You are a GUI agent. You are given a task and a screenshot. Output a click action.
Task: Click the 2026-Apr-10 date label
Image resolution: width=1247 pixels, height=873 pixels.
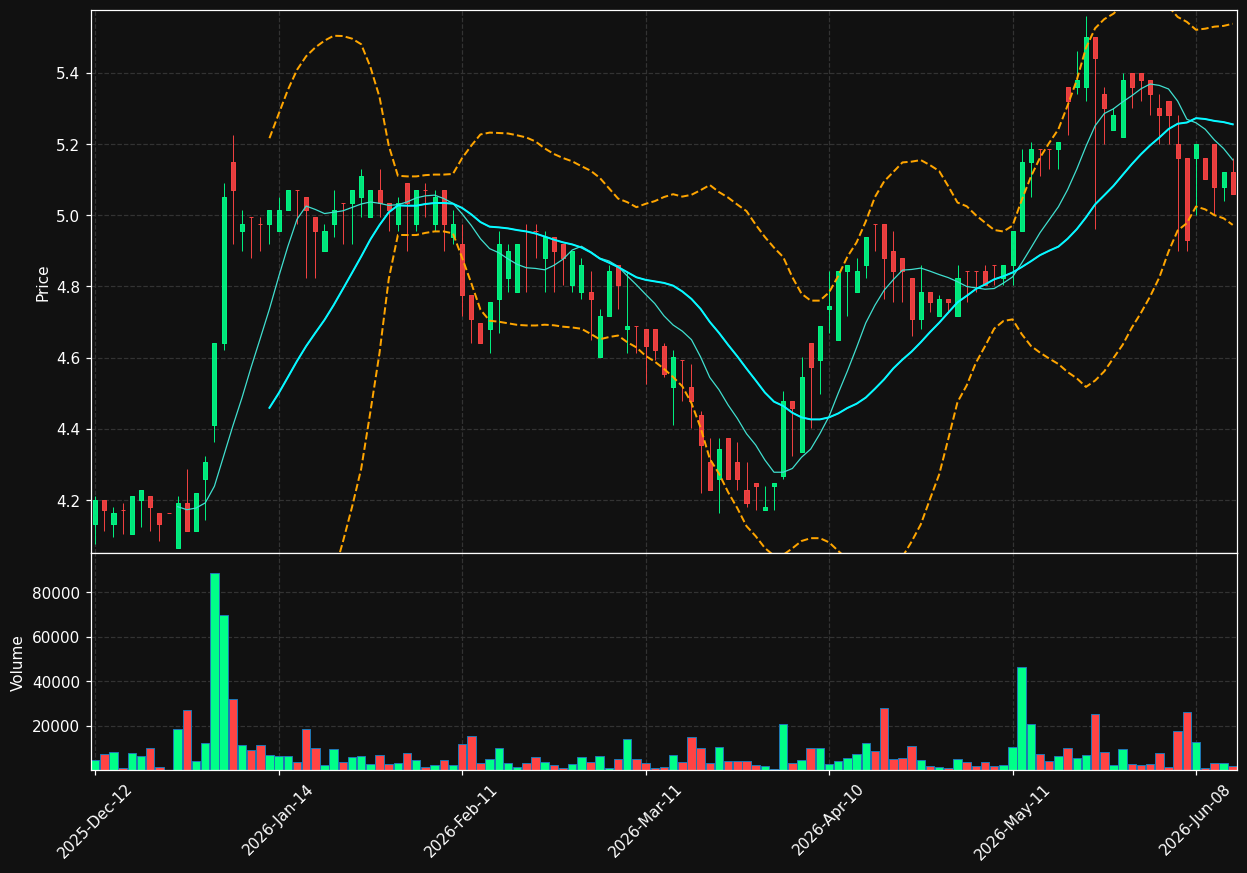tap(828, 821)
